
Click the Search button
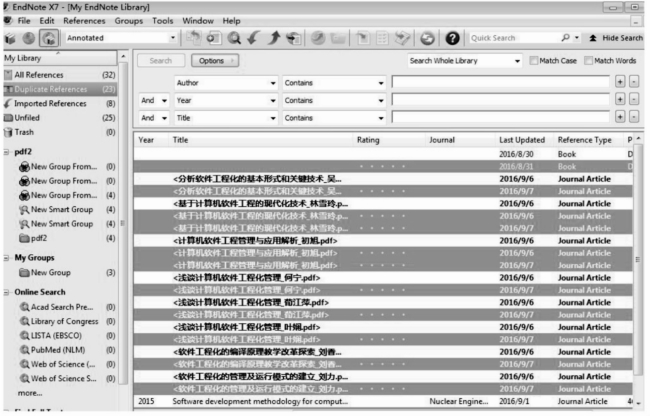(160, 61)
